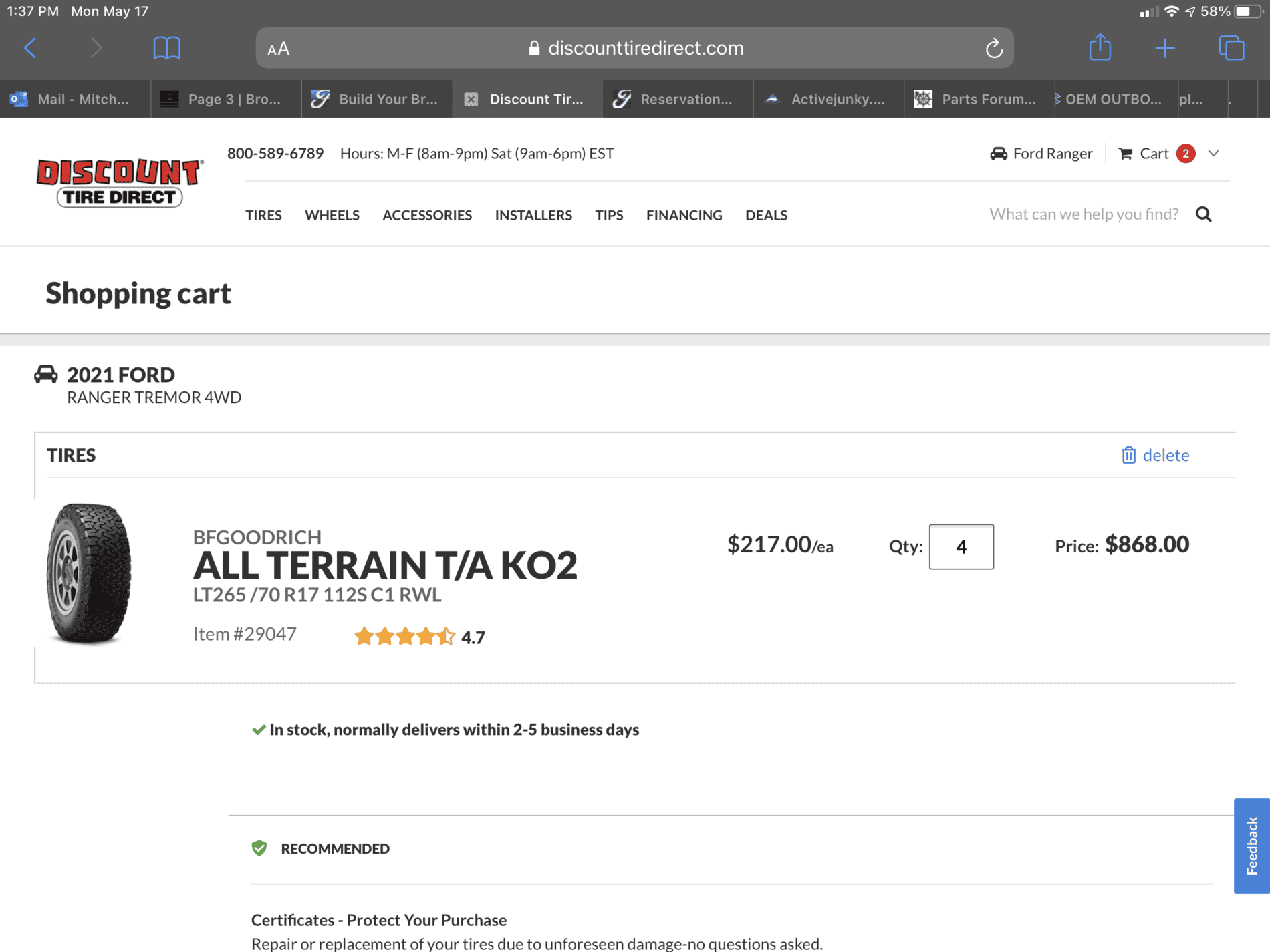Open the TIRES menu

(x=263, y=215)
